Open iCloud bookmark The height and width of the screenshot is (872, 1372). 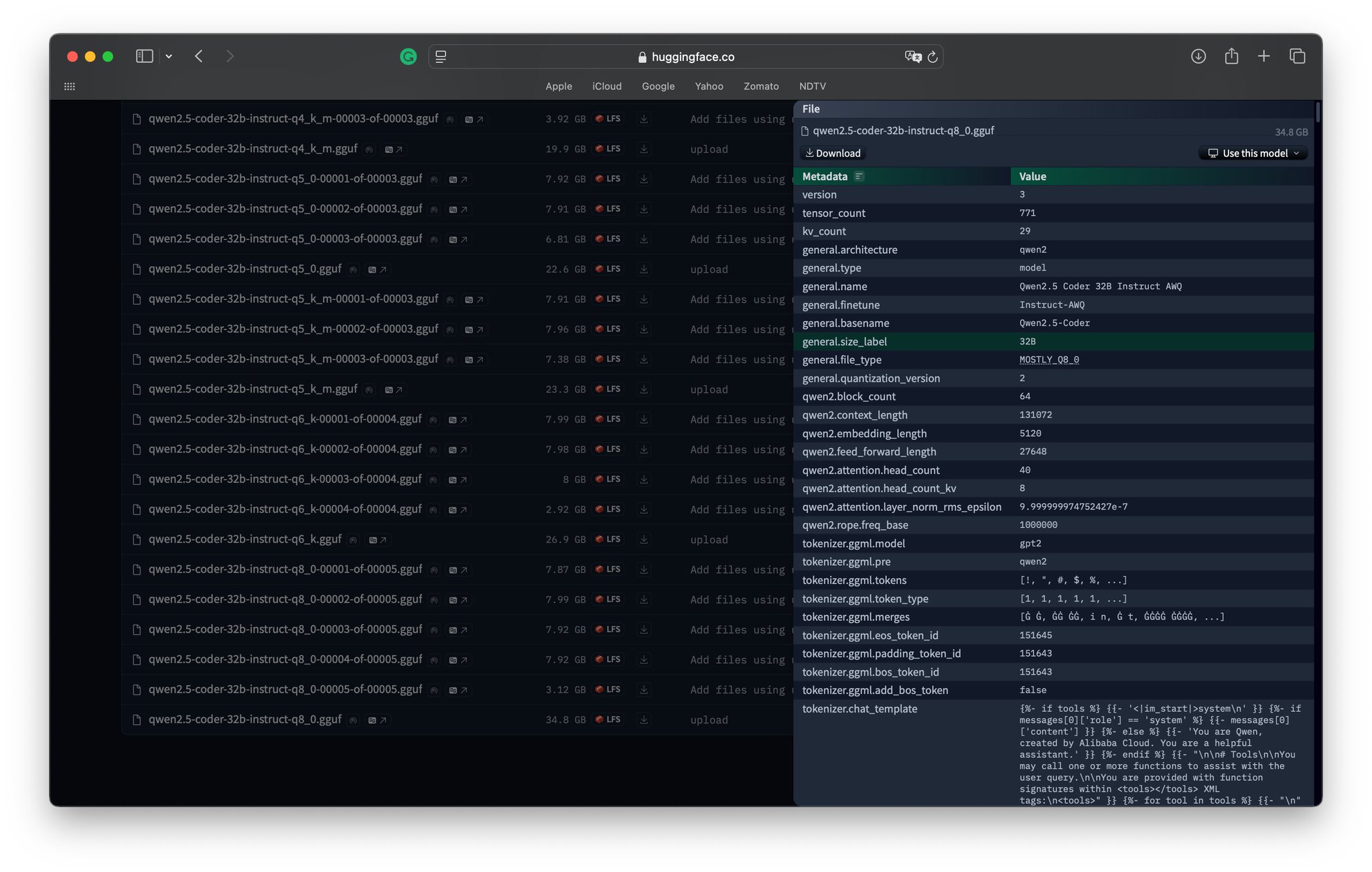coord(607,86)
